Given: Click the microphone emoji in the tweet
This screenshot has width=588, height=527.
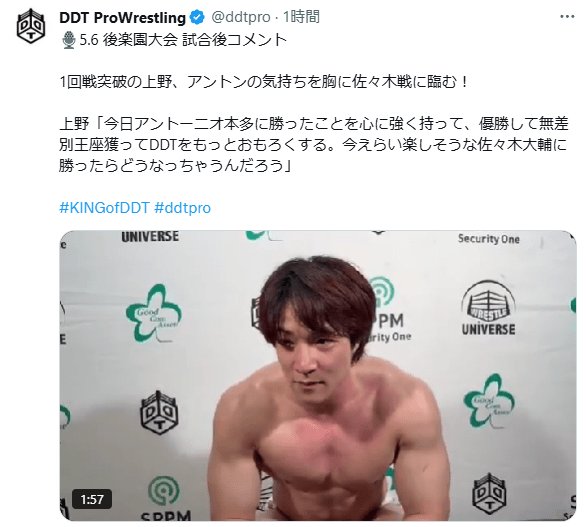Looking at the screenshot, I should pos(69,40).
